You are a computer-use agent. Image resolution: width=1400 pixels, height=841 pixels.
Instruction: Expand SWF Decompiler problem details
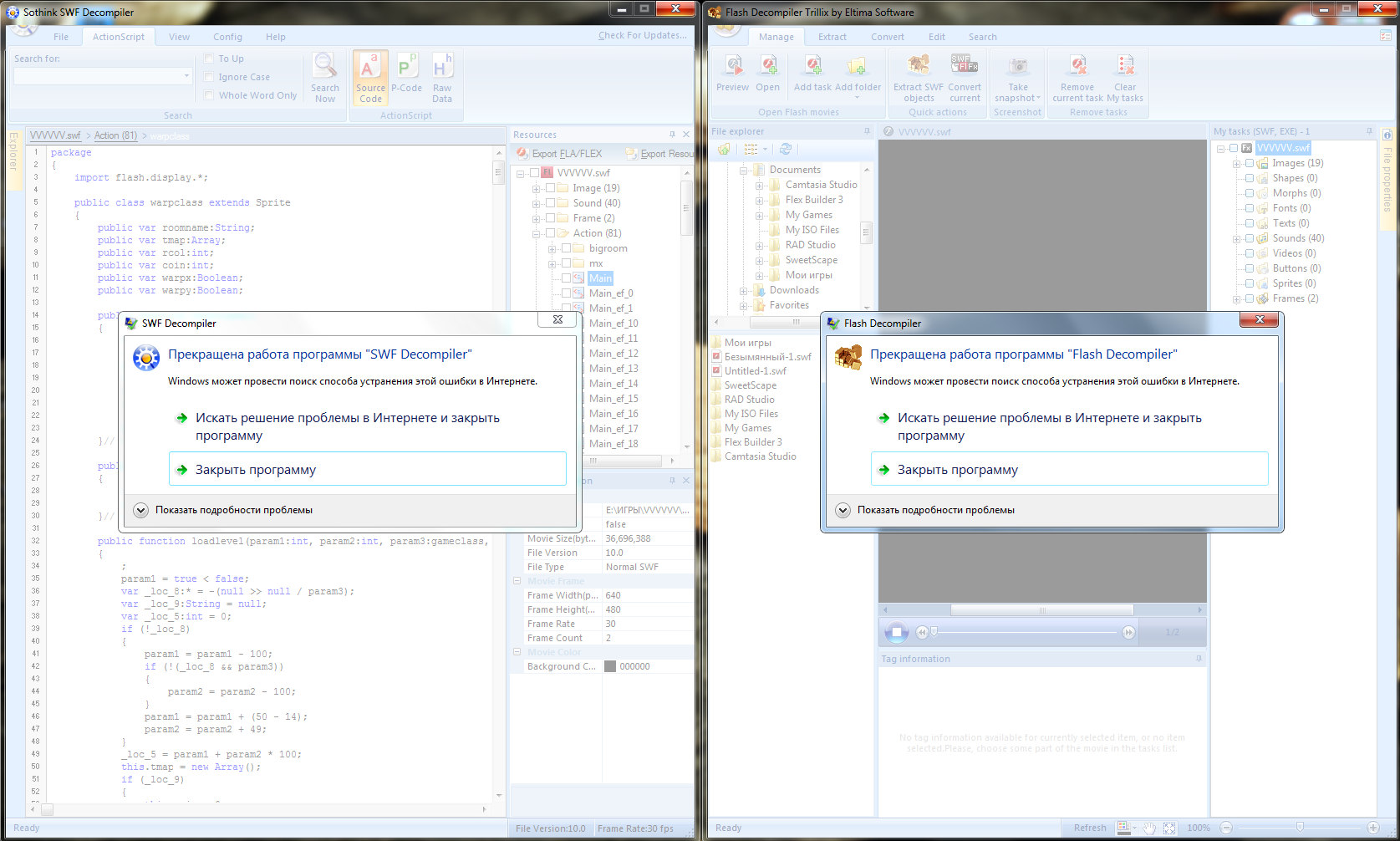[141, 510]
